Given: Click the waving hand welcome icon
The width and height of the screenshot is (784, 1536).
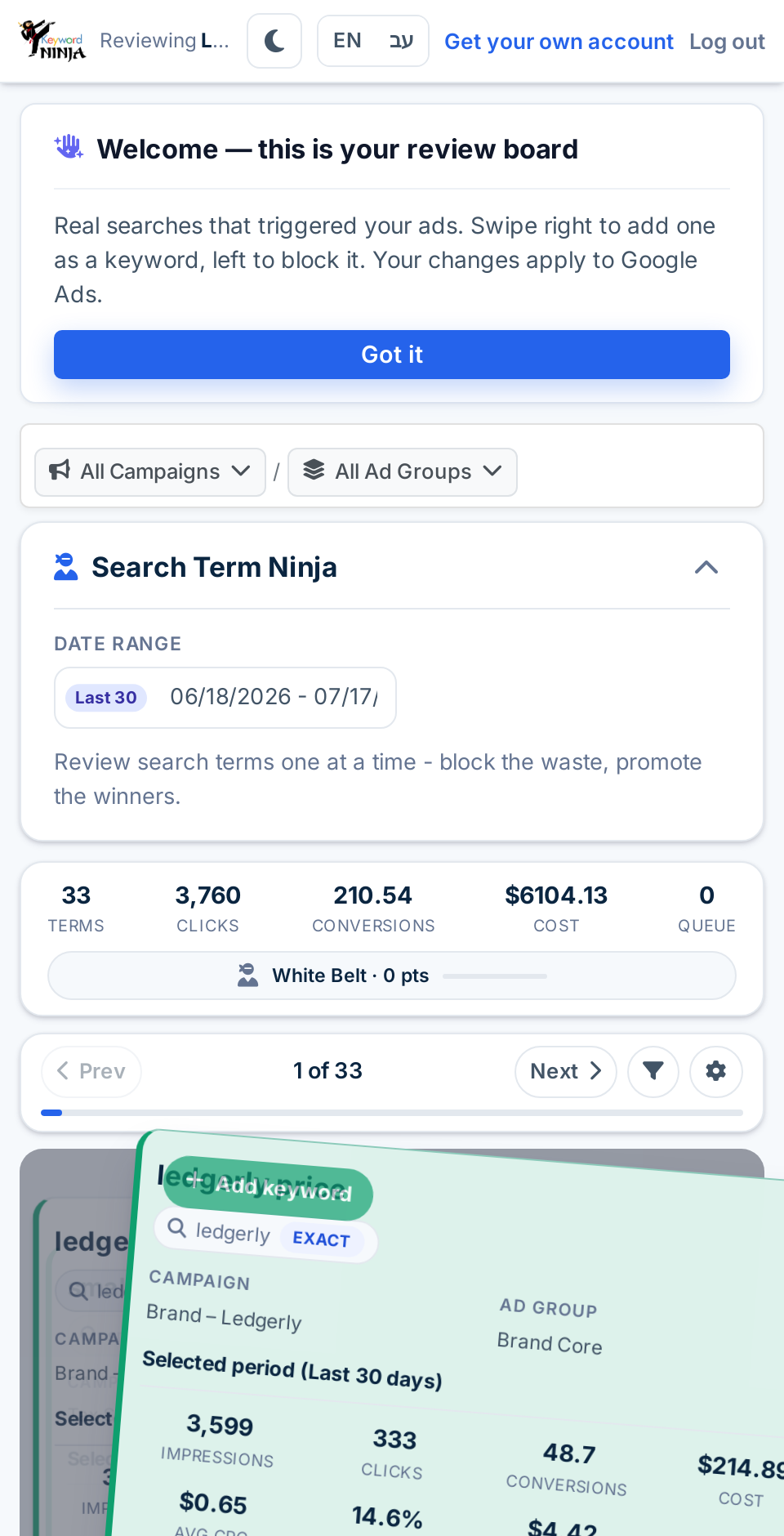Looking at the screenshot, I should [69, 148].
